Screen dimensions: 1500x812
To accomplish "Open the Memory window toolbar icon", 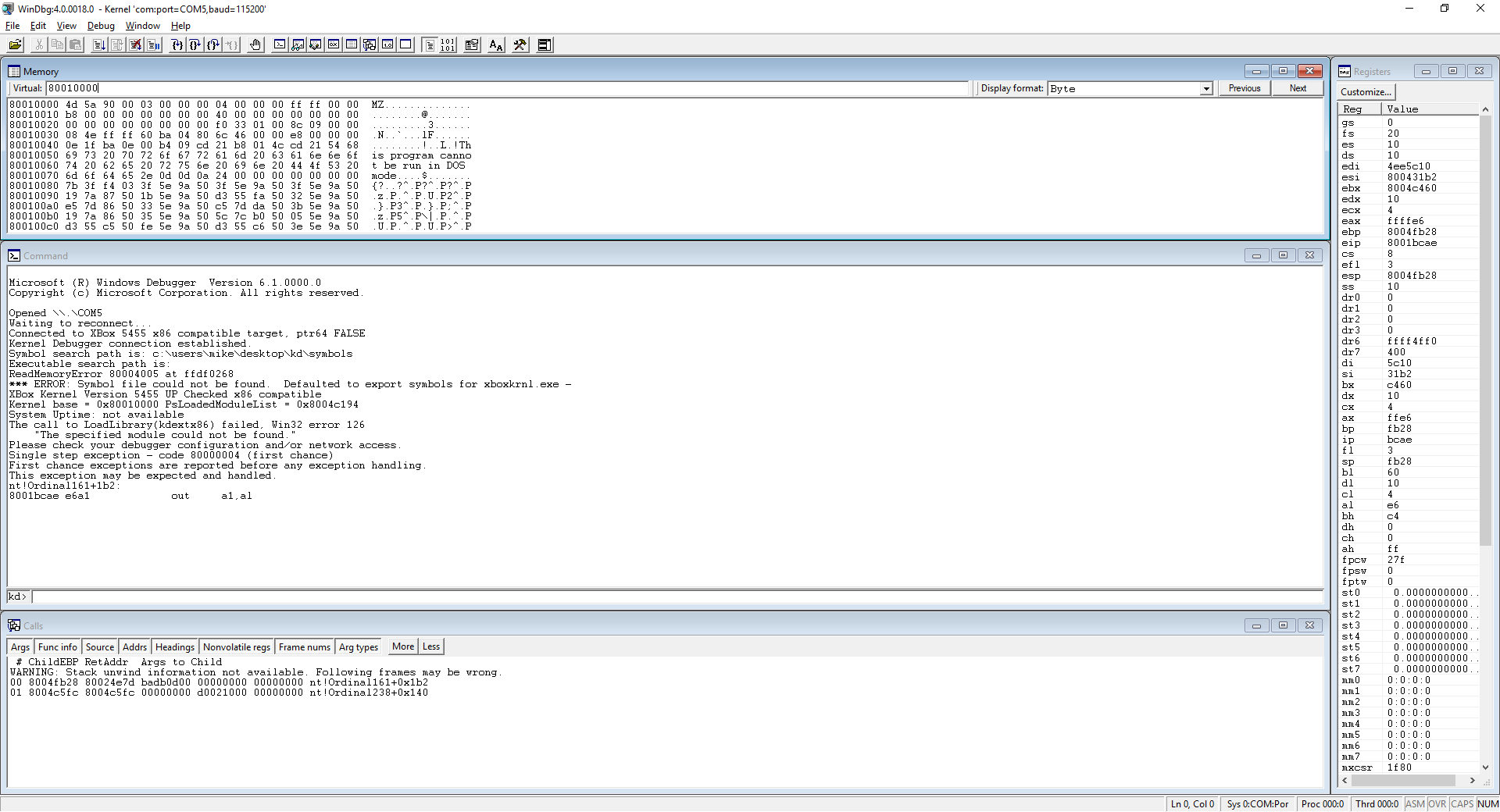I will (x=352, y=45).
